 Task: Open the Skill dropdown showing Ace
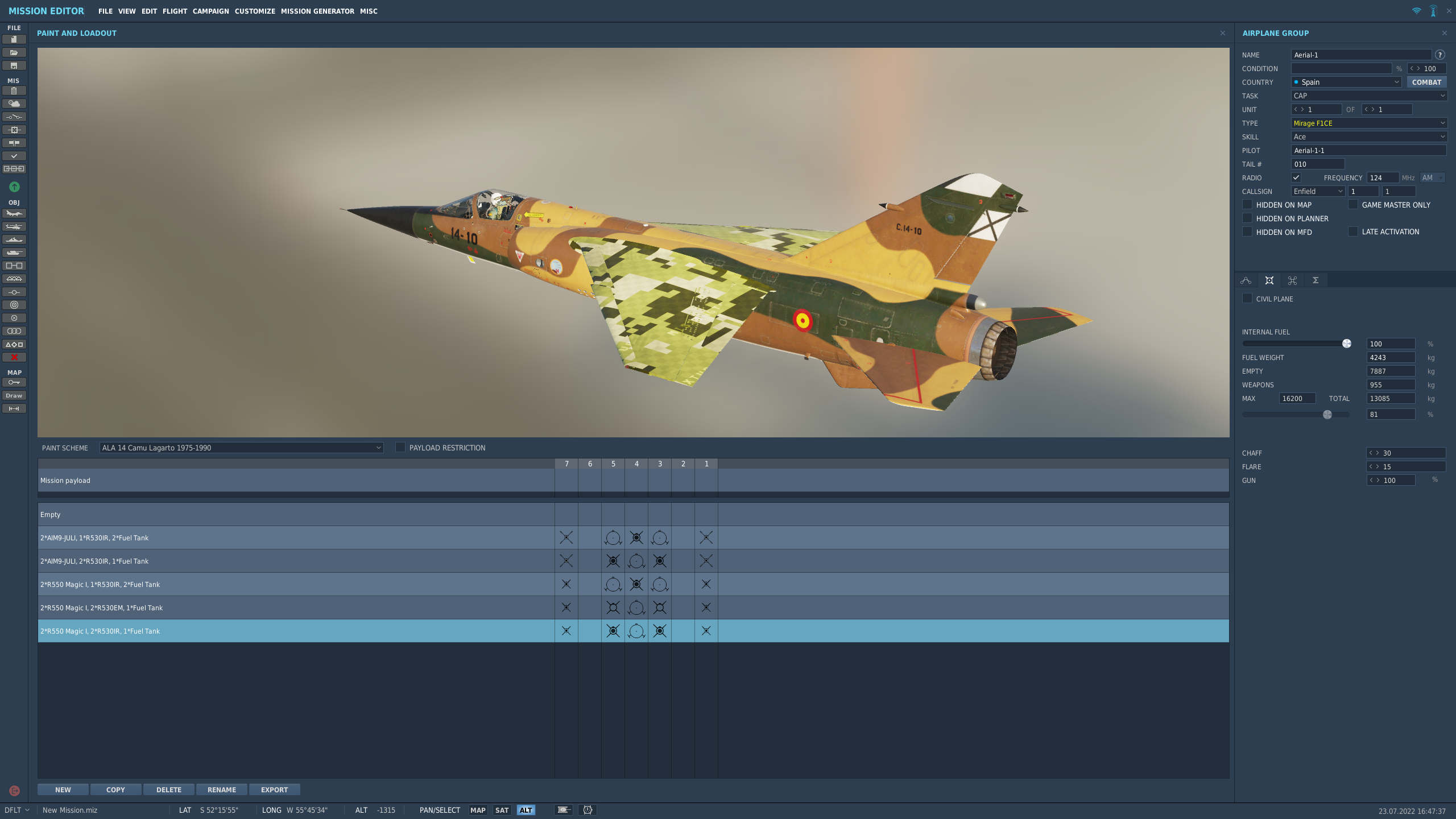click(1369, 136)
